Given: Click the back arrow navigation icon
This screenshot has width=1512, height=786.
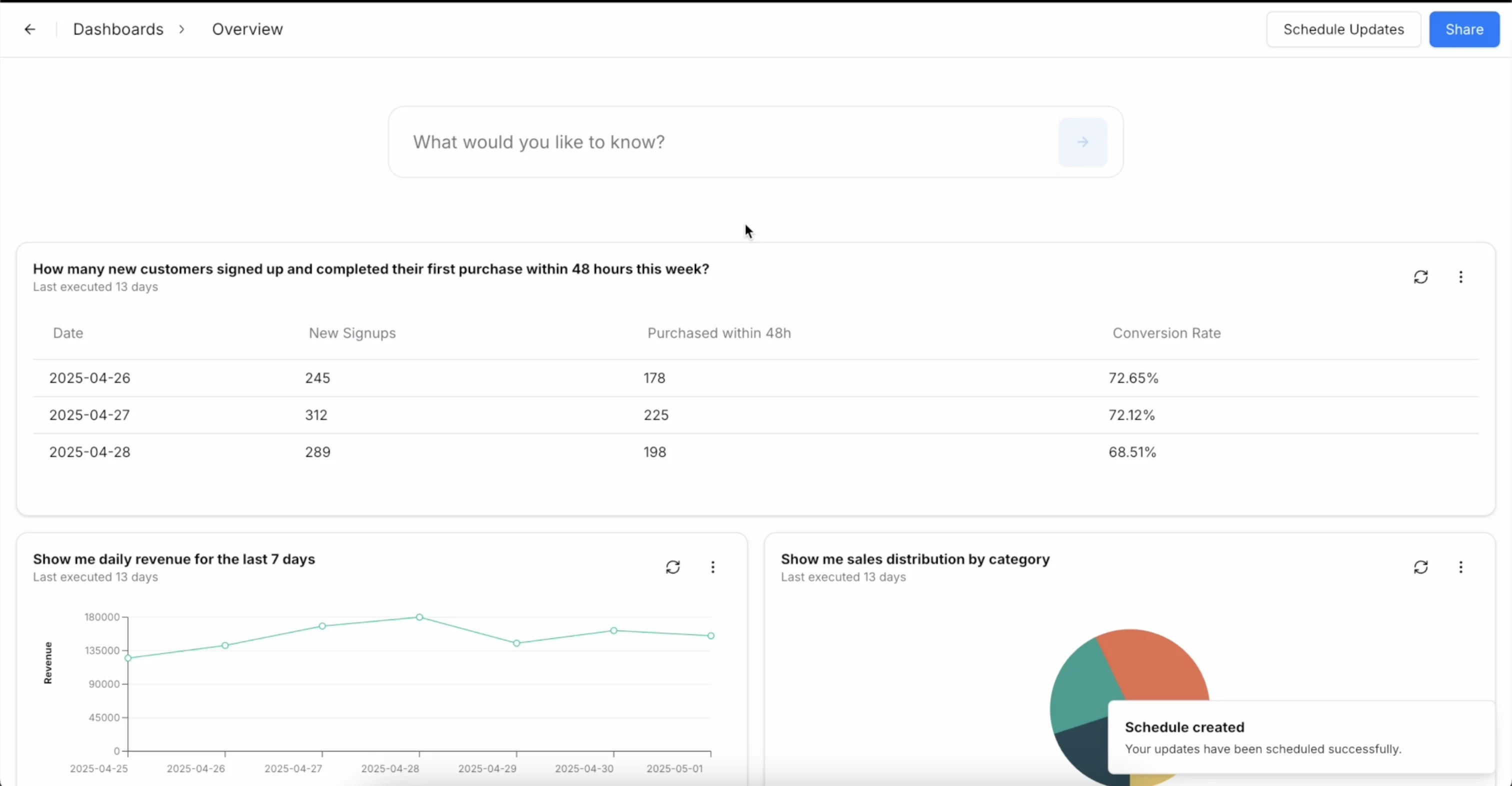Looking at the screenshot, I should 29,29.
